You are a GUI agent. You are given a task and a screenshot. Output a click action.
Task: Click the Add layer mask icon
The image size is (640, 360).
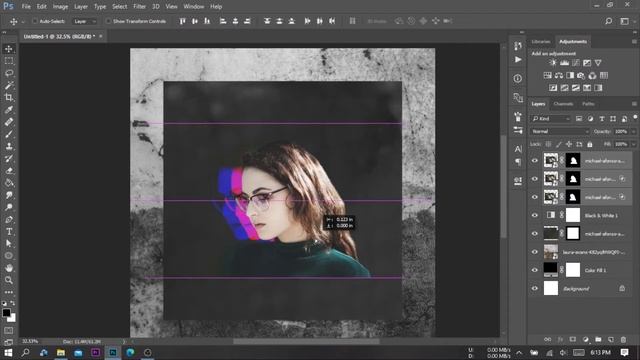point(573,340)
